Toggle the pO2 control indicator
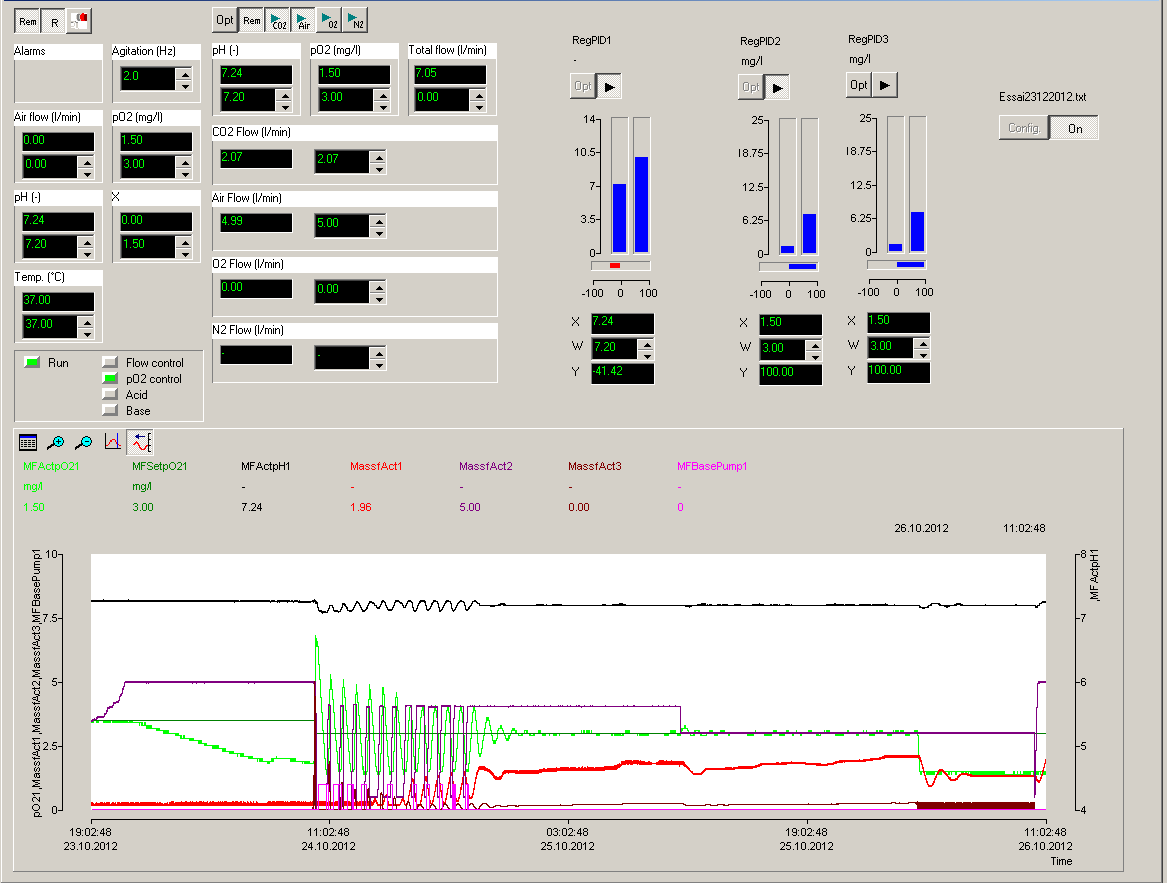The width and height of the screenshot is (1167, 883). click(110, 378)
